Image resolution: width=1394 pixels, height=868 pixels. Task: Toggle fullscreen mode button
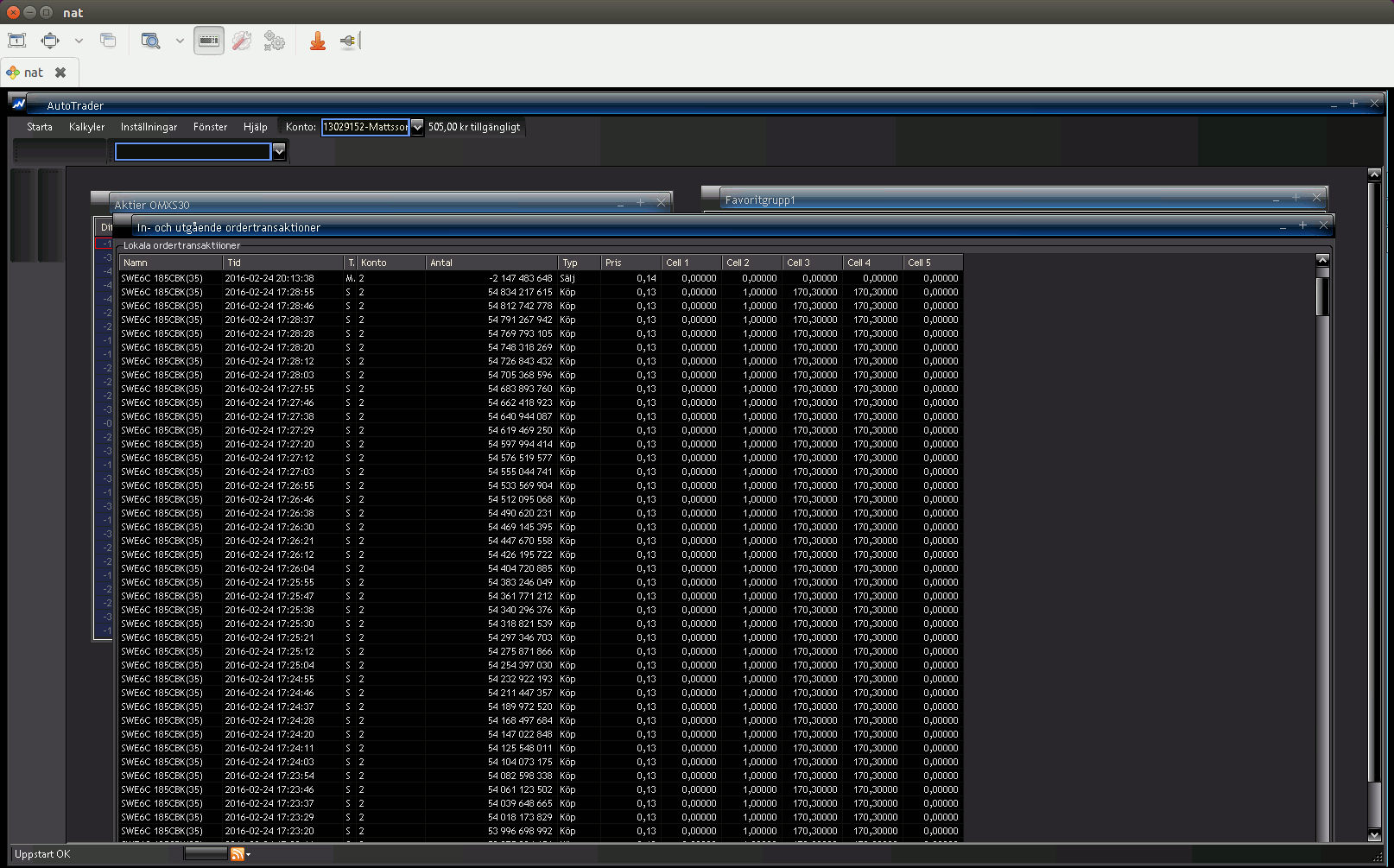[50, 41]
